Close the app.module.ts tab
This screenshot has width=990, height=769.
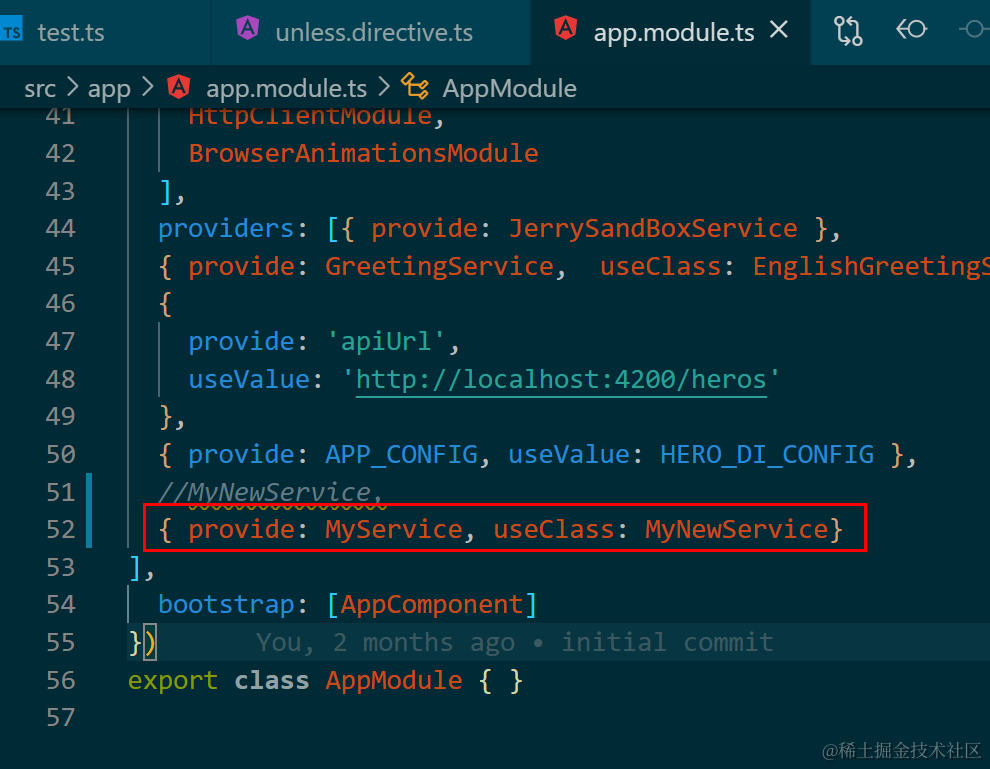coord(779,30)
